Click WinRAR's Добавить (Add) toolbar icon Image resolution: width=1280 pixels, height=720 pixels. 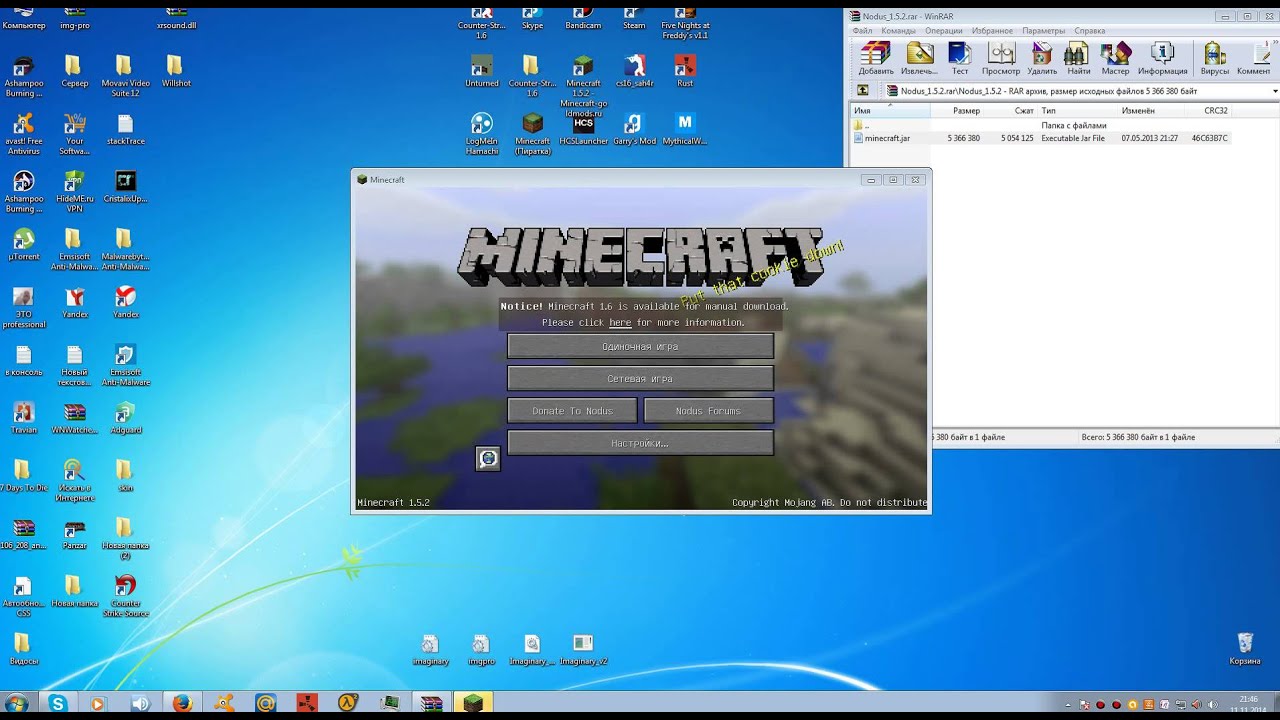pos(875,59)
